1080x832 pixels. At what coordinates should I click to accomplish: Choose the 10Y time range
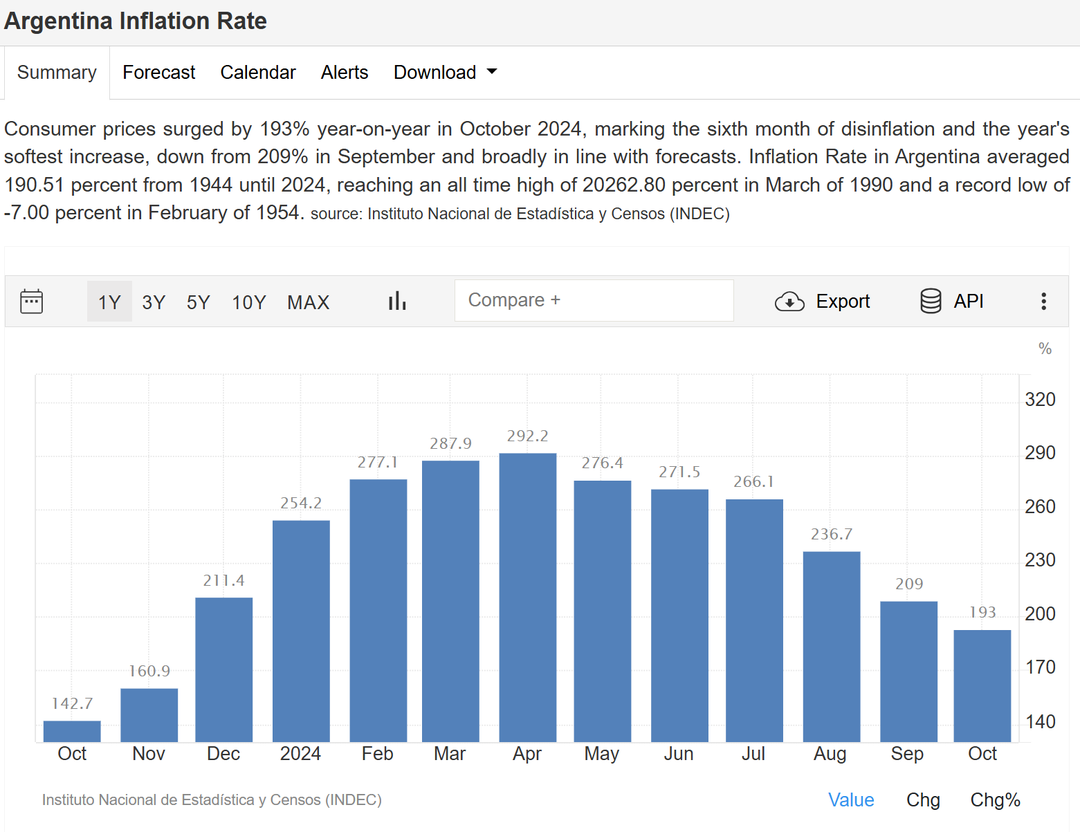(x=249, y=302)
